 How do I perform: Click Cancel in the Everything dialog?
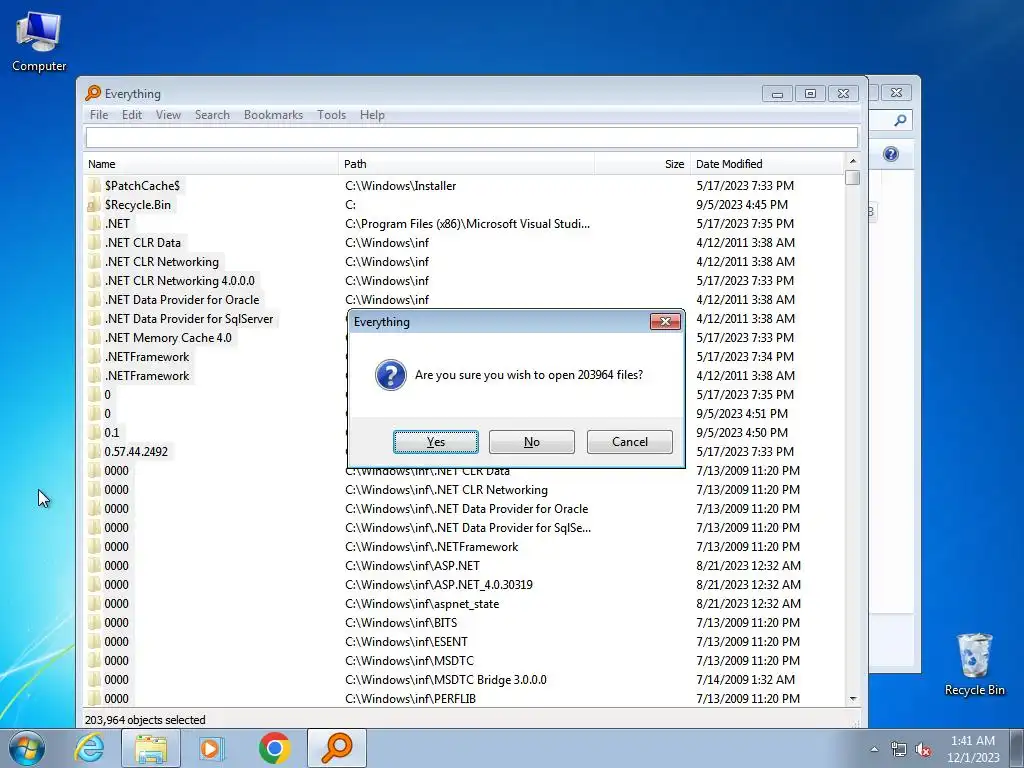coord(630,442)
